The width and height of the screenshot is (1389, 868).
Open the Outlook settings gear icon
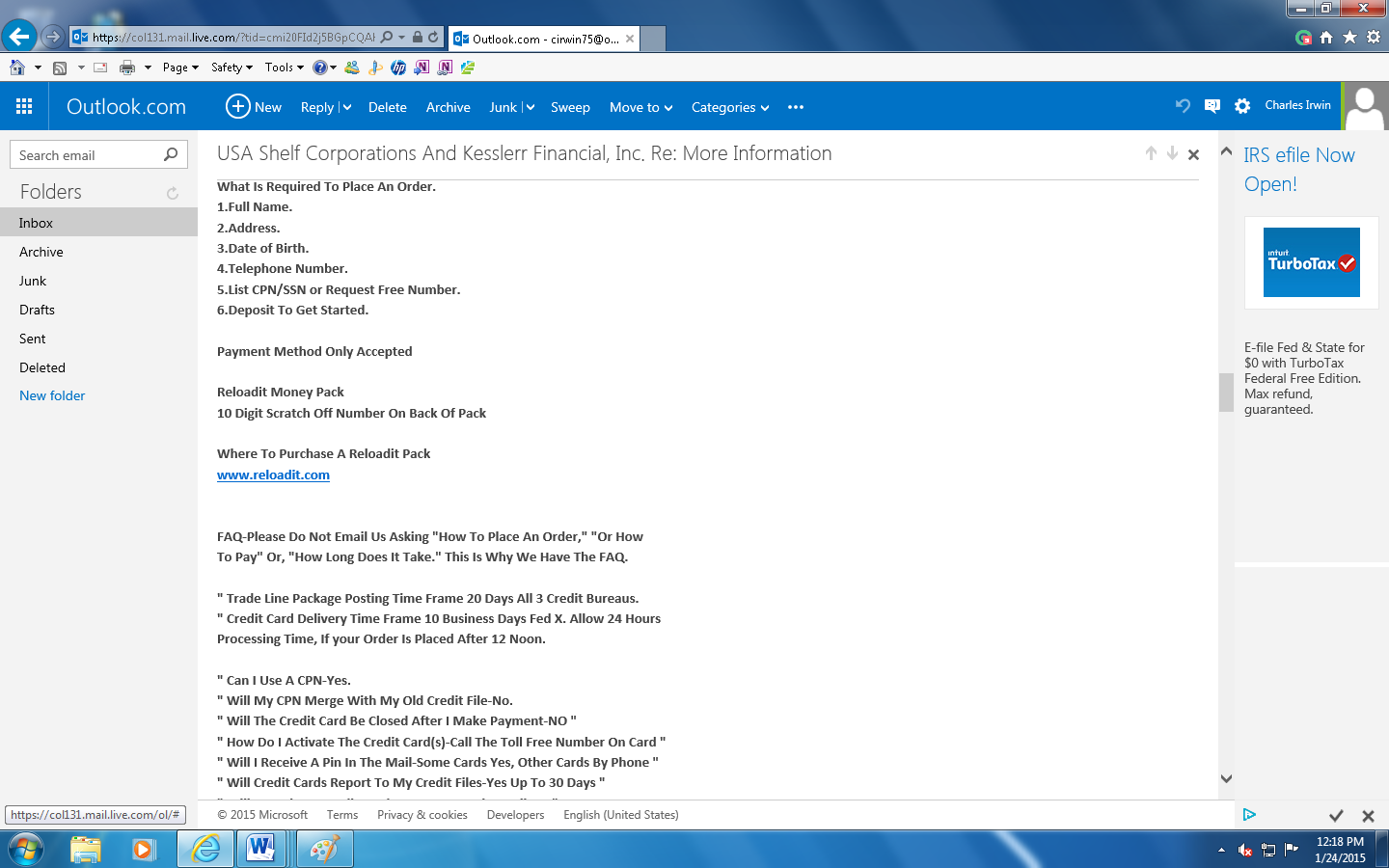1242,106
